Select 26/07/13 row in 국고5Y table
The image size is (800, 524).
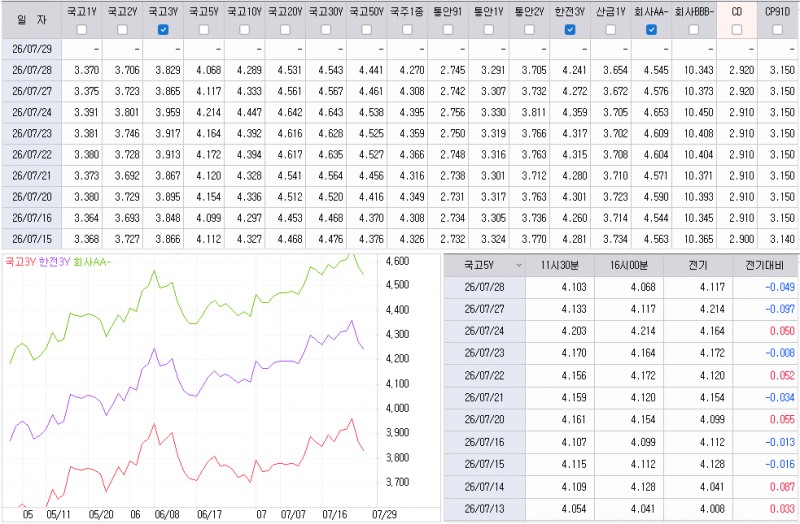tap(620, 509)
